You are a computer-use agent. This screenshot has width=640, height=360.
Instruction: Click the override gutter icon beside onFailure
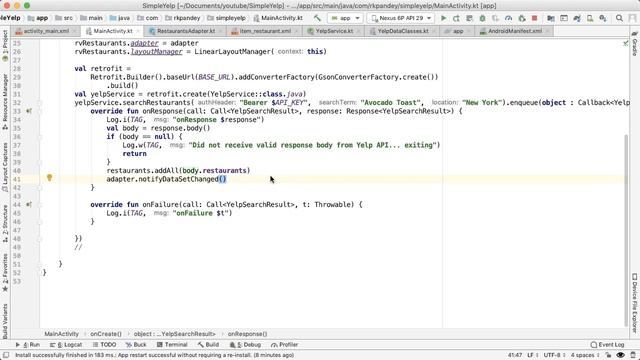point(29,204)
